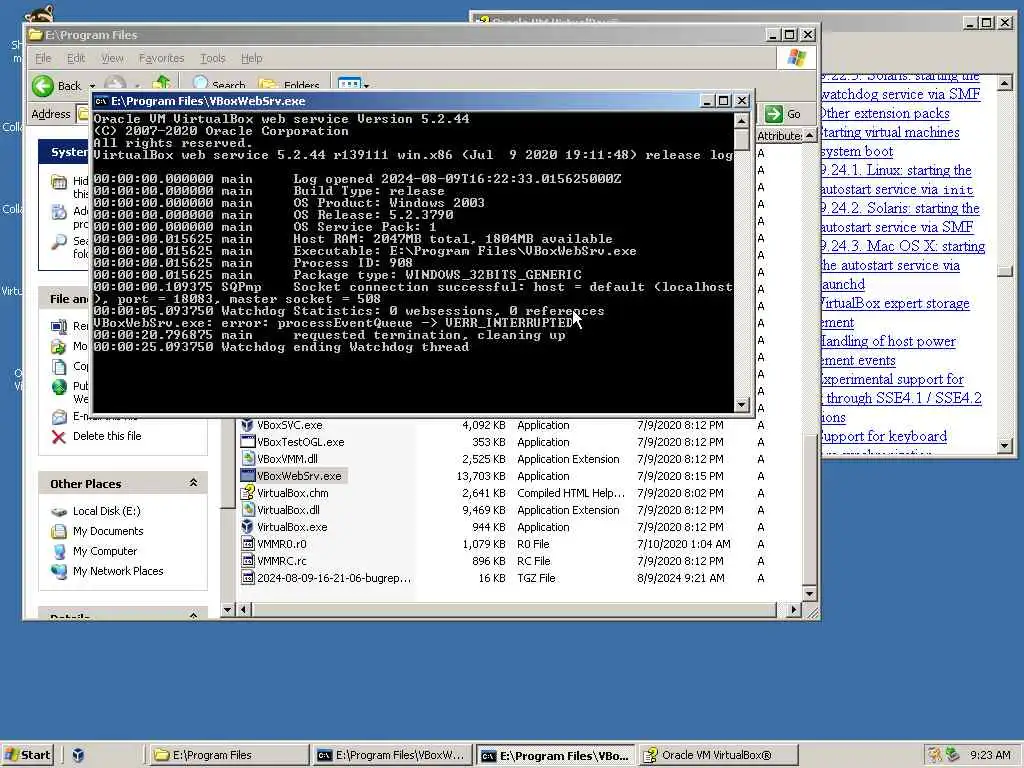Click the Up folder icon in toolbar
The image size is (1024, 768).
(x=161, y=83)
